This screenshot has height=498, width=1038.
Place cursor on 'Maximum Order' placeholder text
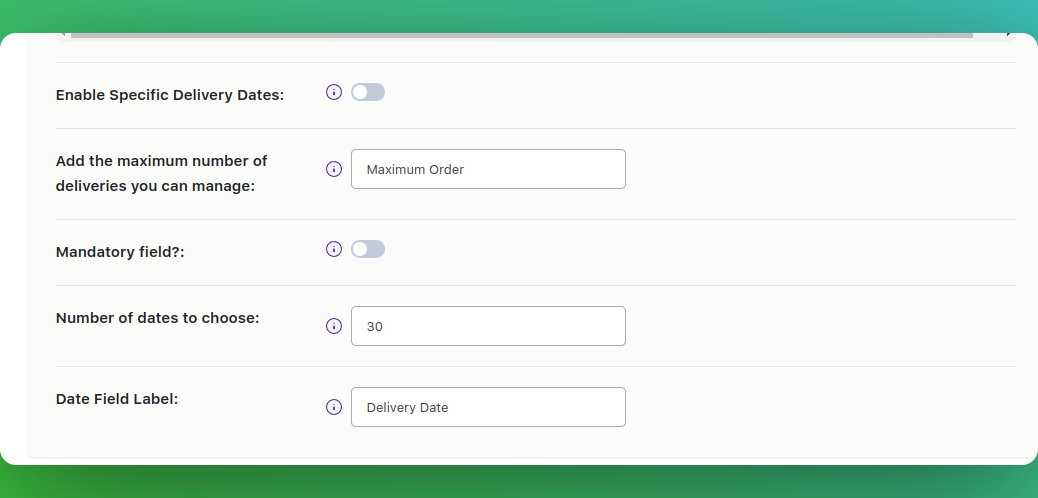(415, 170)
